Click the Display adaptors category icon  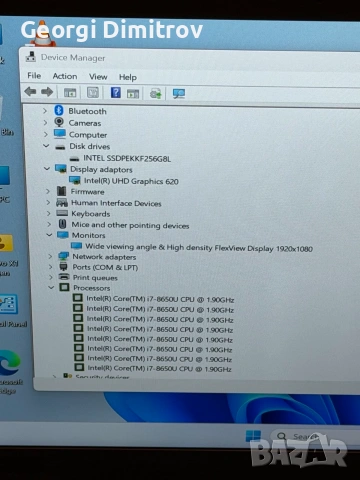(61, 169)
